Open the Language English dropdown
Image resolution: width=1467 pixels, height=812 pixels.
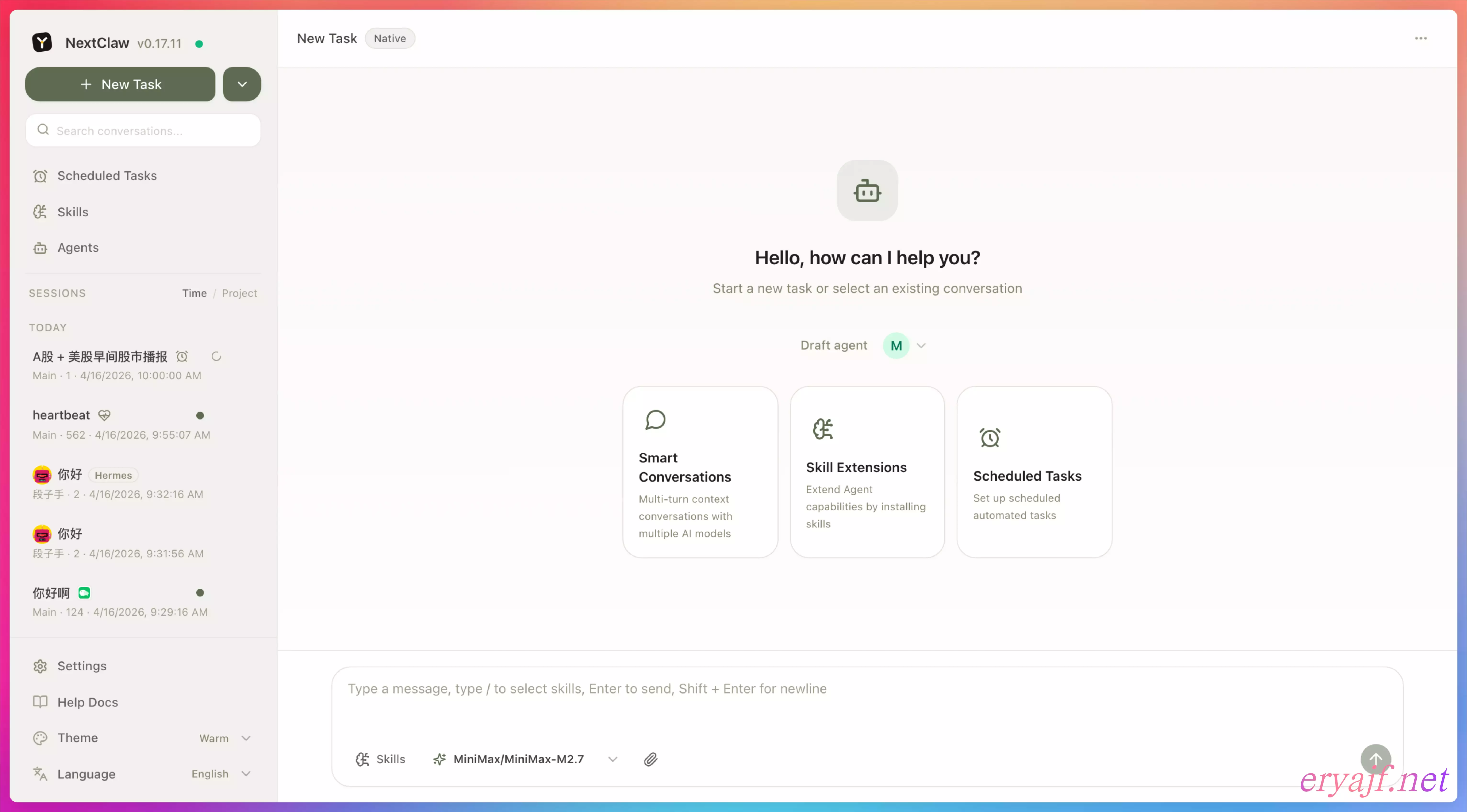coord(221,774)
